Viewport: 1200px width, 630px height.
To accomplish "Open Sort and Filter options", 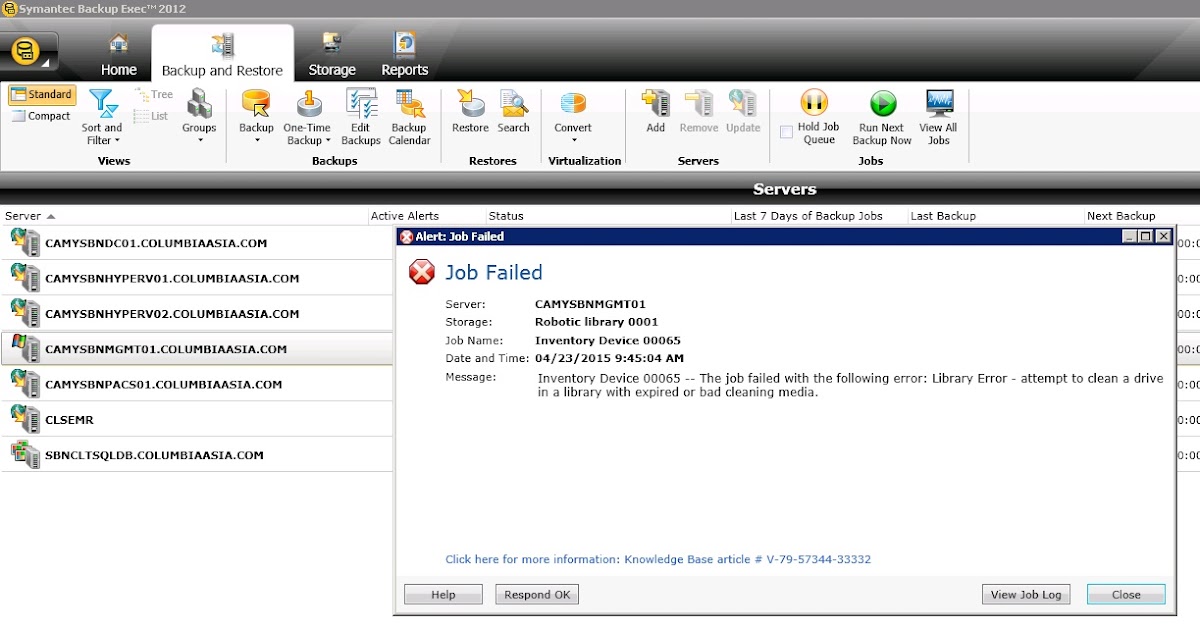I will [102, 118].
